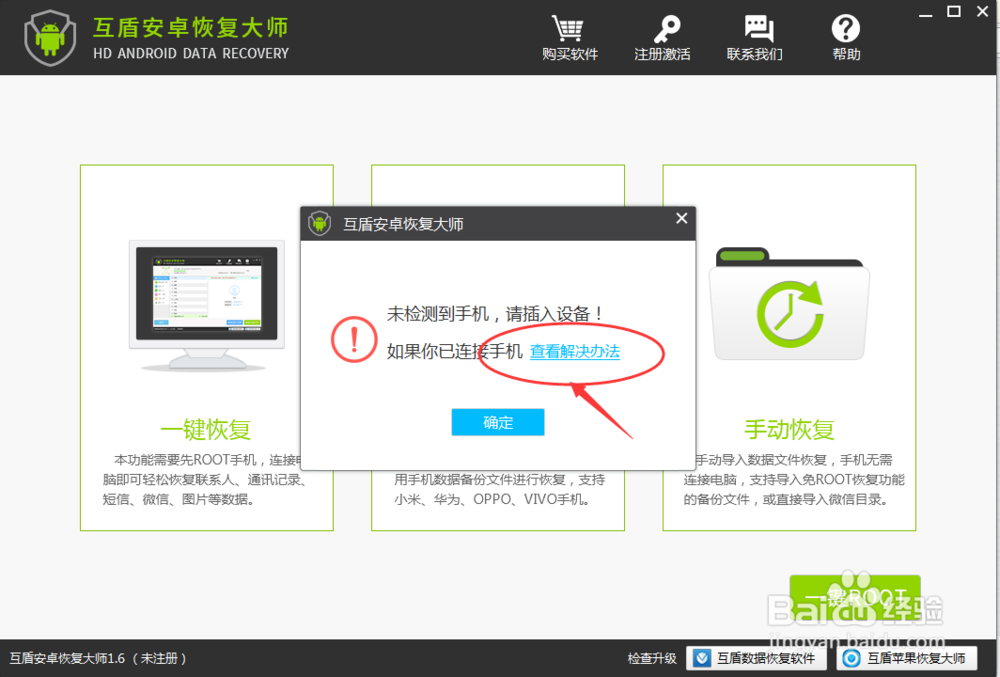Viewport: 1000px width, 677px height.
Task: Click version text 互盾安卓恢复大师1.6（未注册）
Action: pos(98,659)
